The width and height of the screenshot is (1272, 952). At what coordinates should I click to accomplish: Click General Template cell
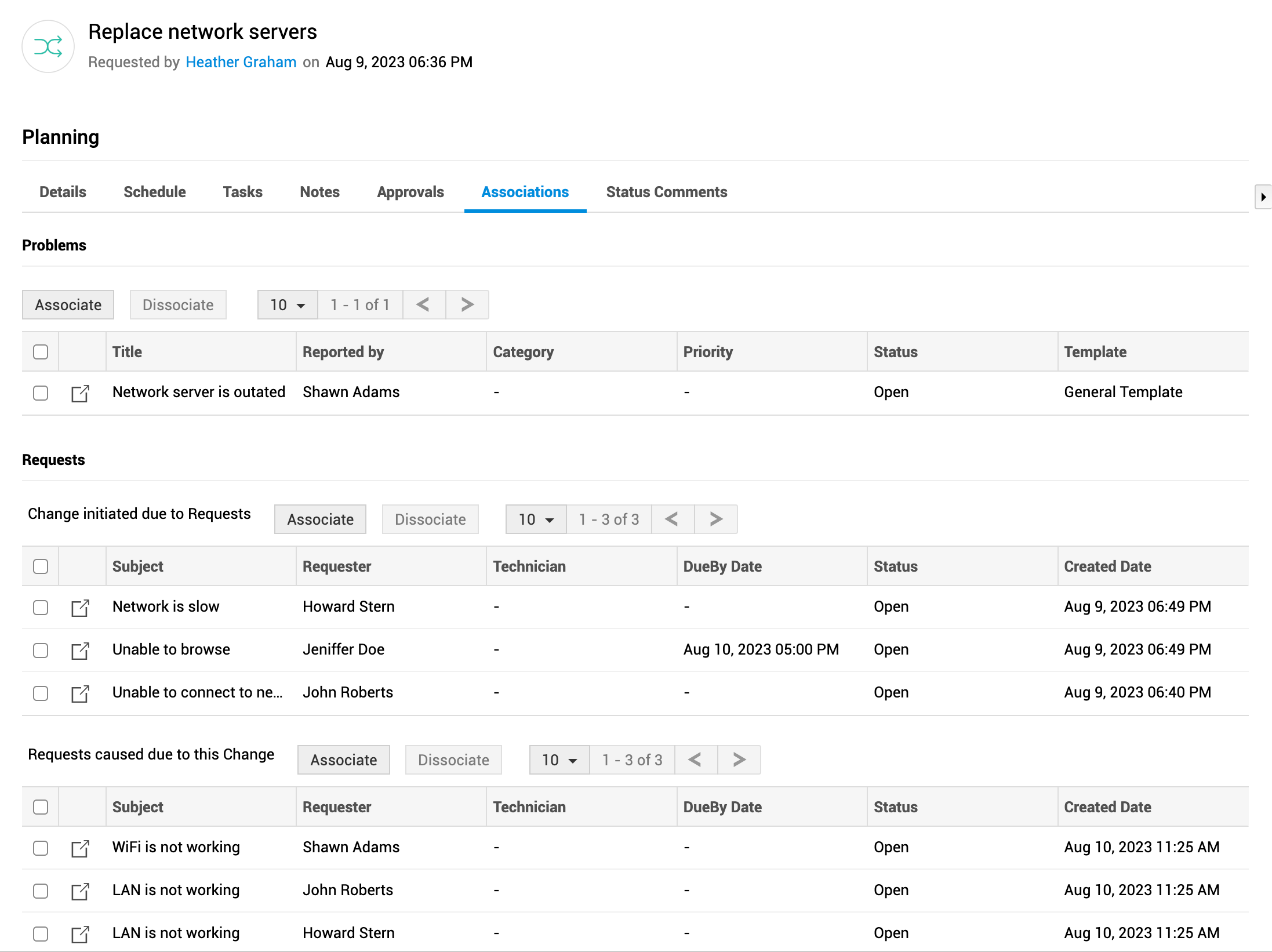pyautogui.click(x=1124, y=392)
